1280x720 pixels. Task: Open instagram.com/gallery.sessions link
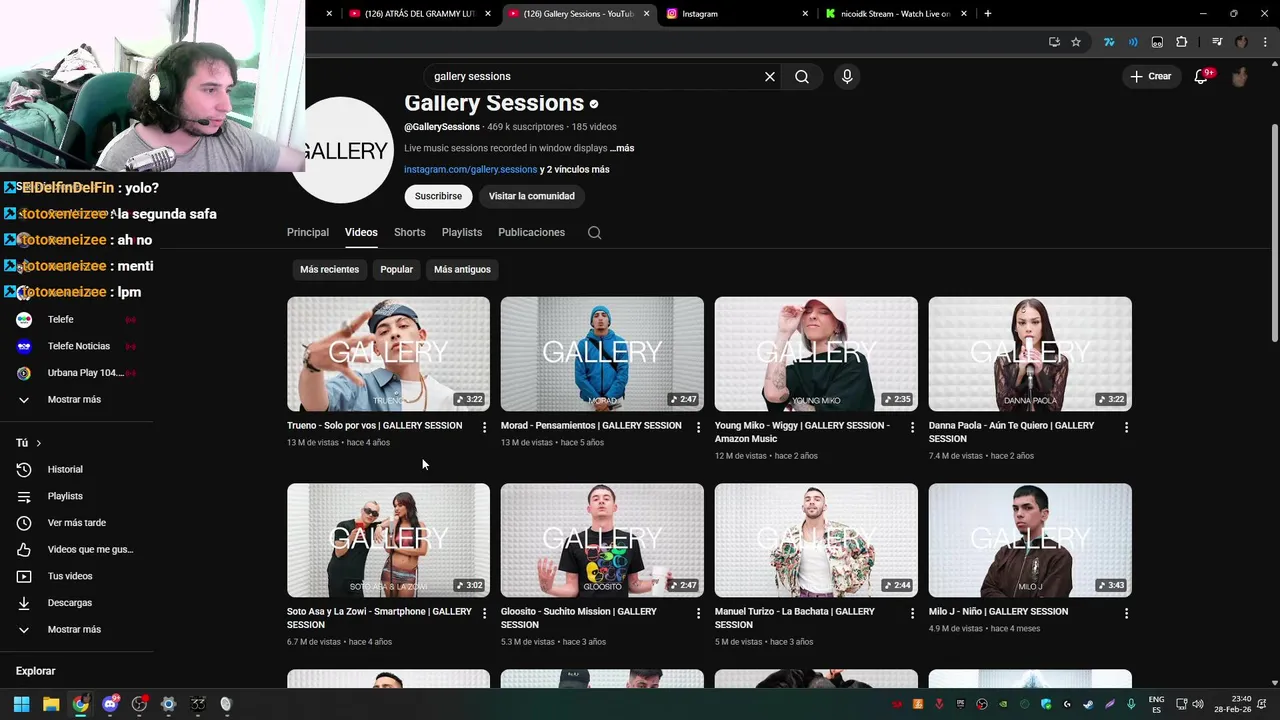click(x=470, y=170)
